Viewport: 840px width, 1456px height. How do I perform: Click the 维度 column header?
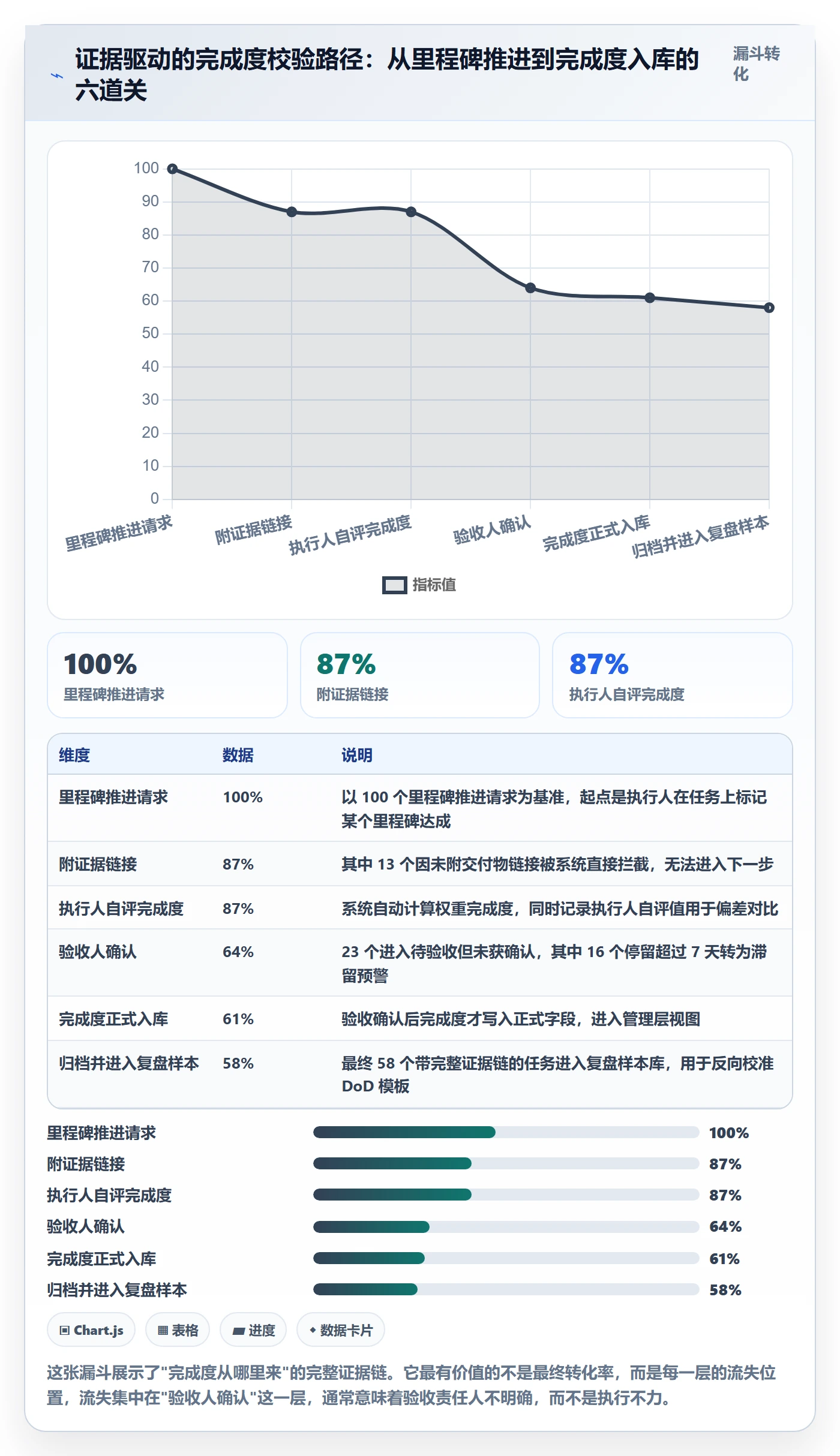tap(74, 755)
